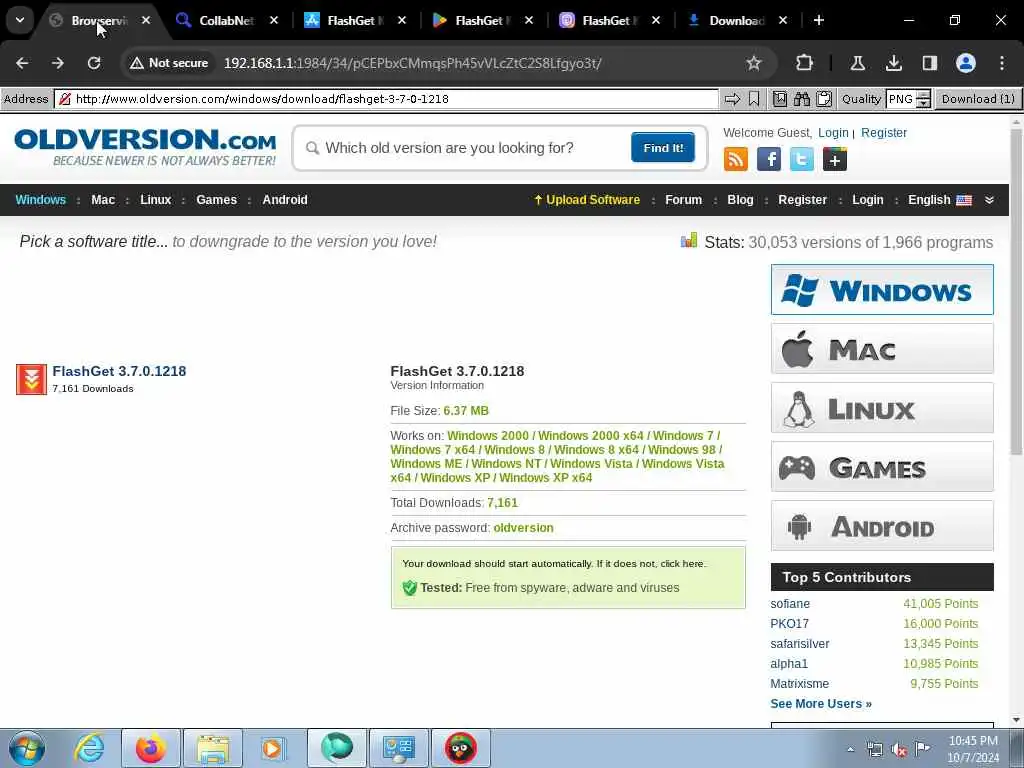Open Internet Explorer from the taskbar
1024x768 pixels.
tap(89, 748)
